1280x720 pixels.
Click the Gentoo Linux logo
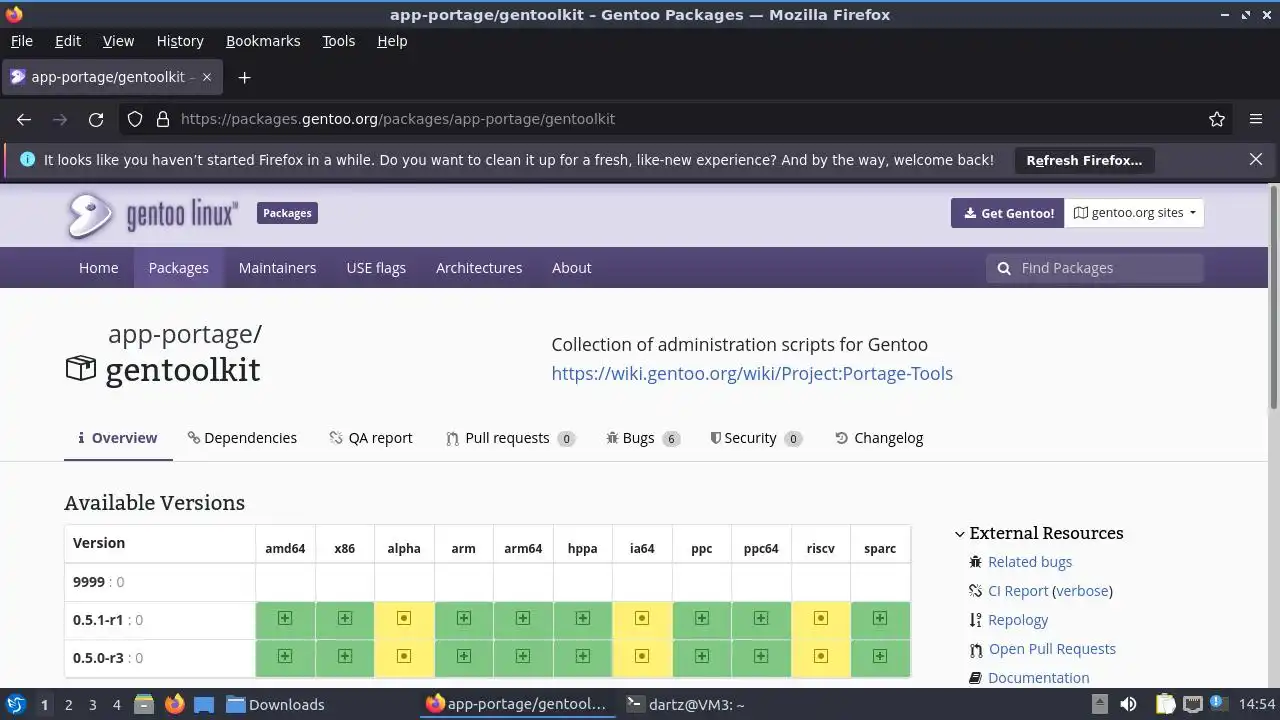coord(153,215)
